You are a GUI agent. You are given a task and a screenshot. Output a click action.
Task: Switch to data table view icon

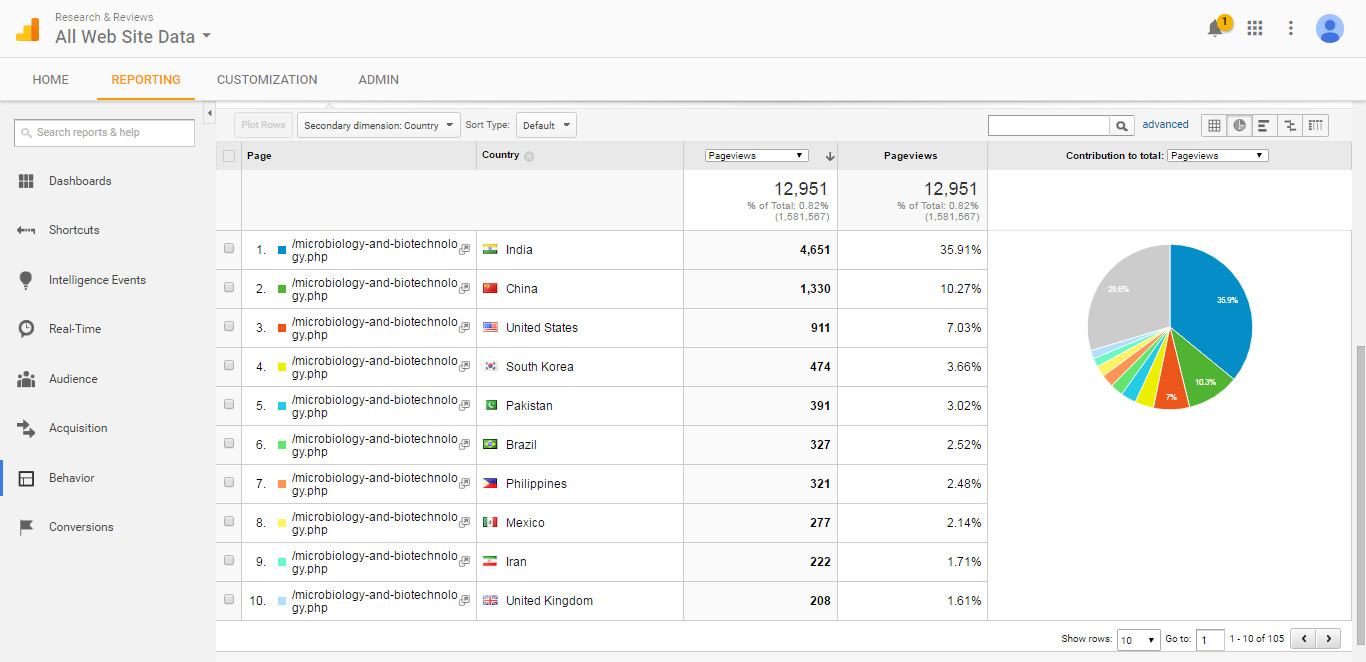tap(1214, 125)
